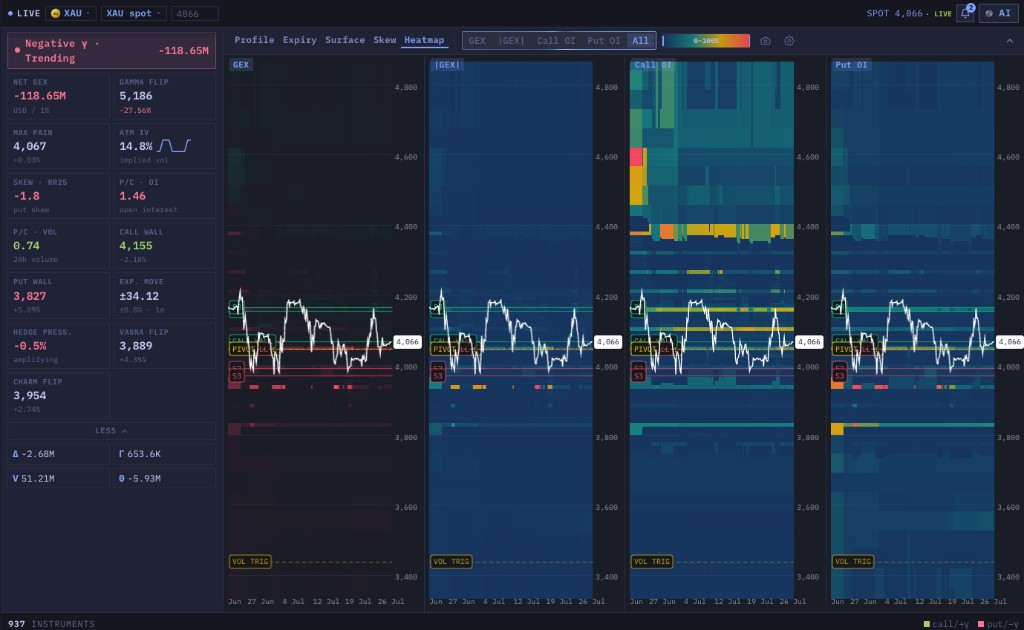Take a heatmap snapshot with camera icon
This screenshot has width=1024, height=630.
[765, 40]
